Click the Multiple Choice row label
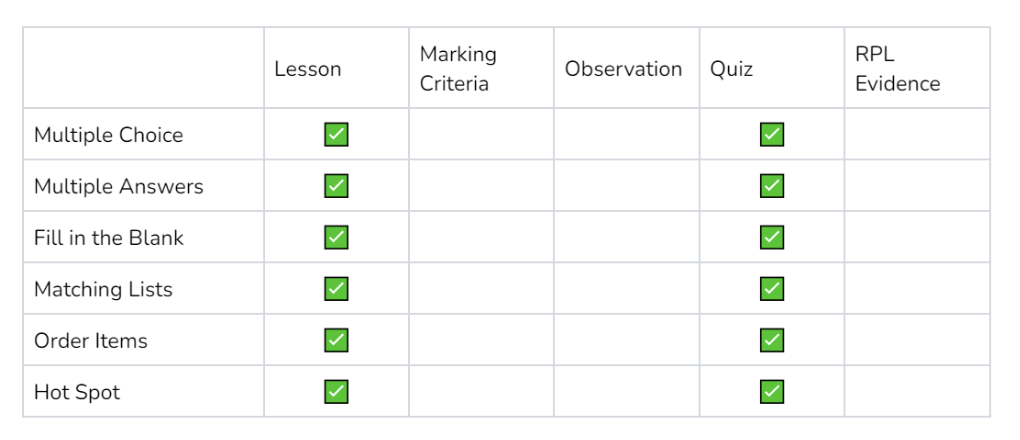1020x440 pixels. [x=109, y=135]
